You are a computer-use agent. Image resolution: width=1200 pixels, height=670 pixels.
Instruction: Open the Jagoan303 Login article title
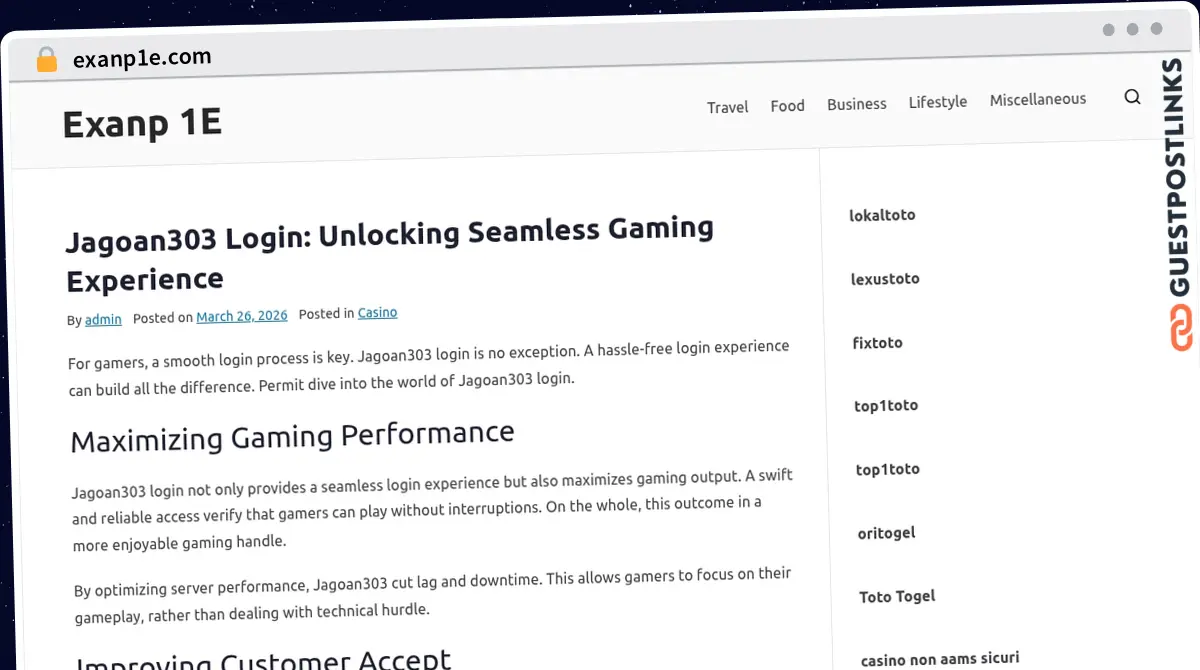(x=390, y=254)
